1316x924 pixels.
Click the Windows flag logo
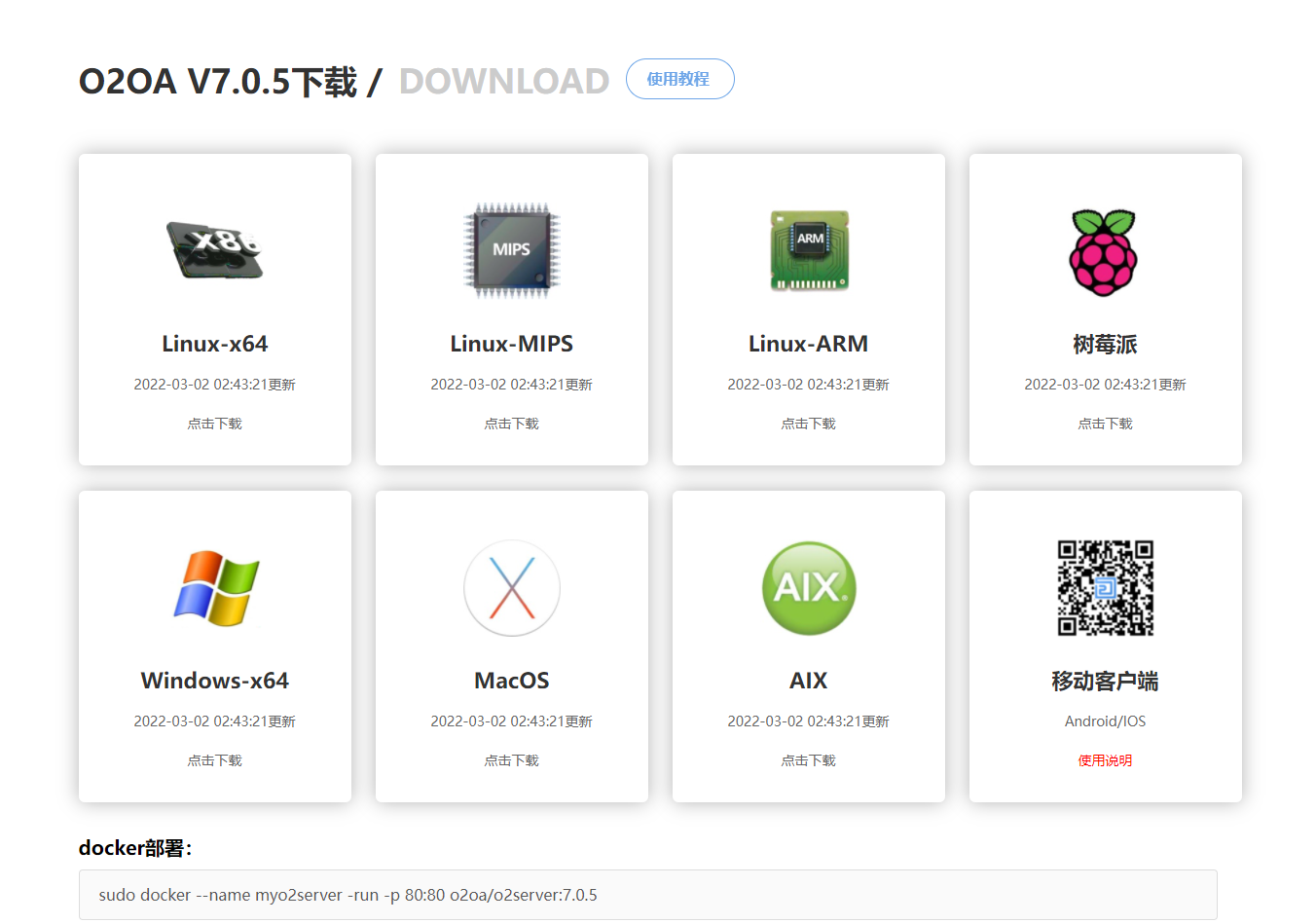click(x=215, y=587)
